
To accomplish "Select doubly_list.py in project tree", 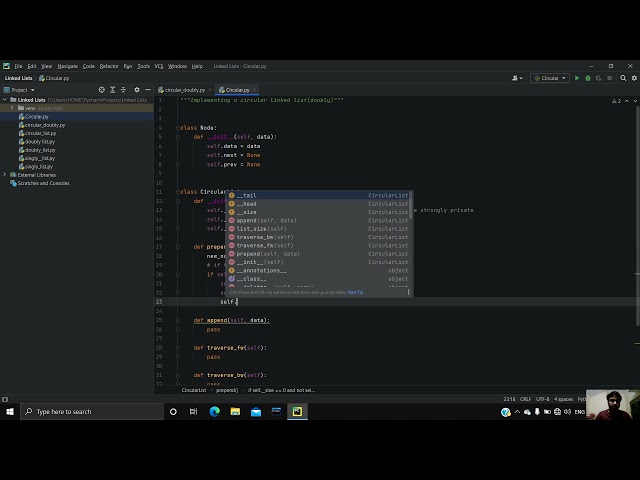I will pos(40,150).
